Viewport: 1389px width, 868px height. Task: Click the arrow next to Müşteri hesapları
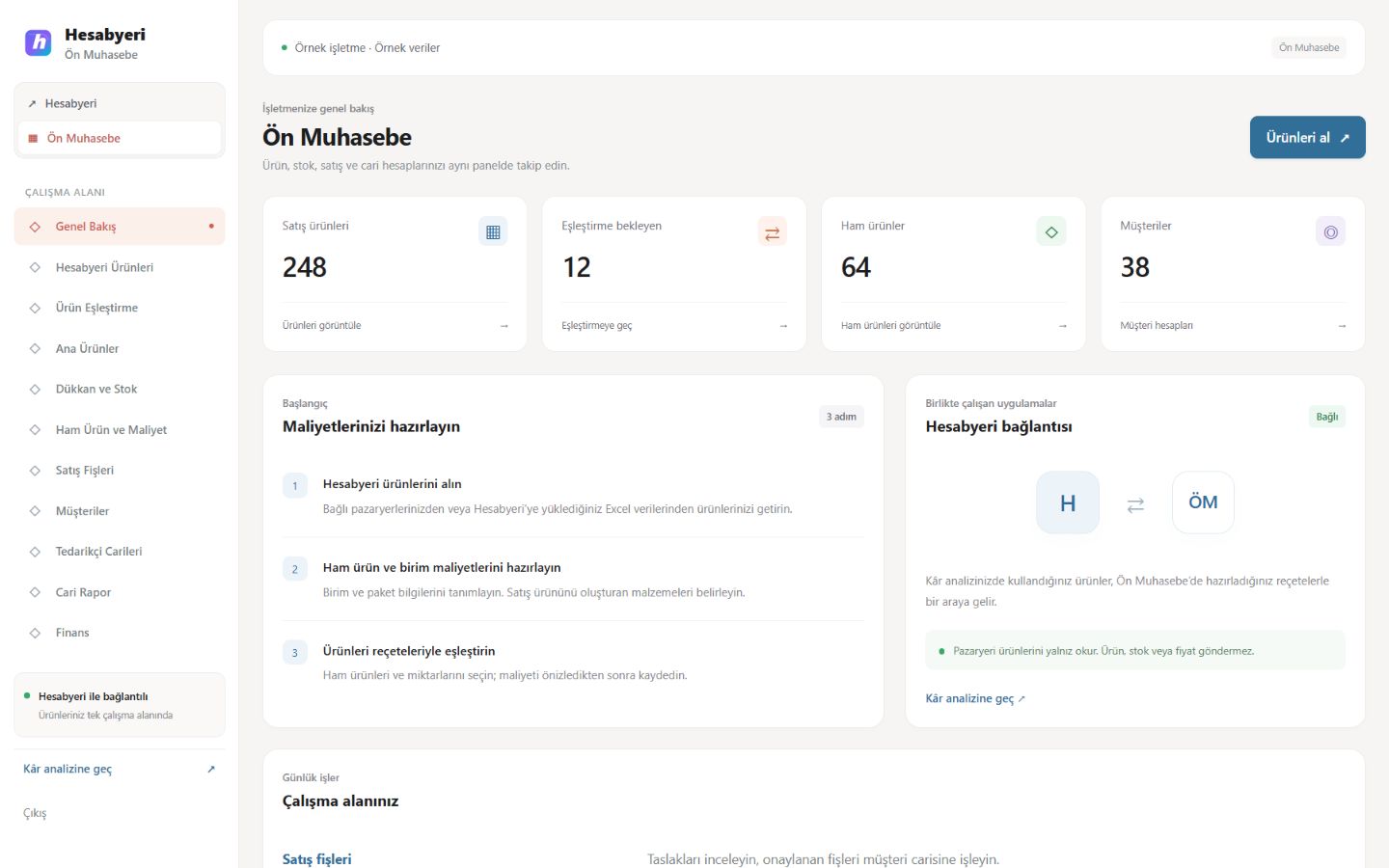(x=1342, y=326)
